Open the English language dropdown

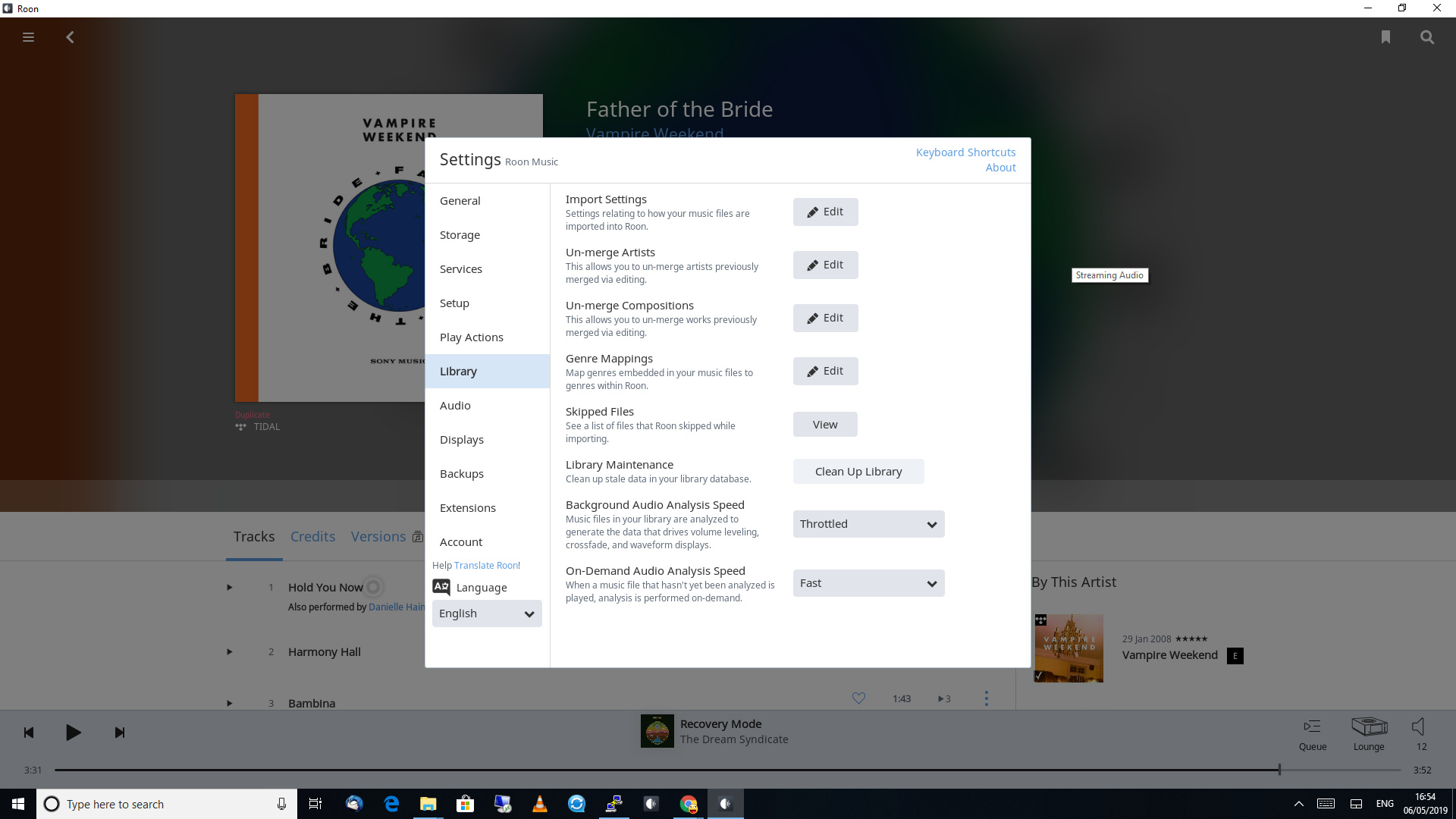[487, 613]
